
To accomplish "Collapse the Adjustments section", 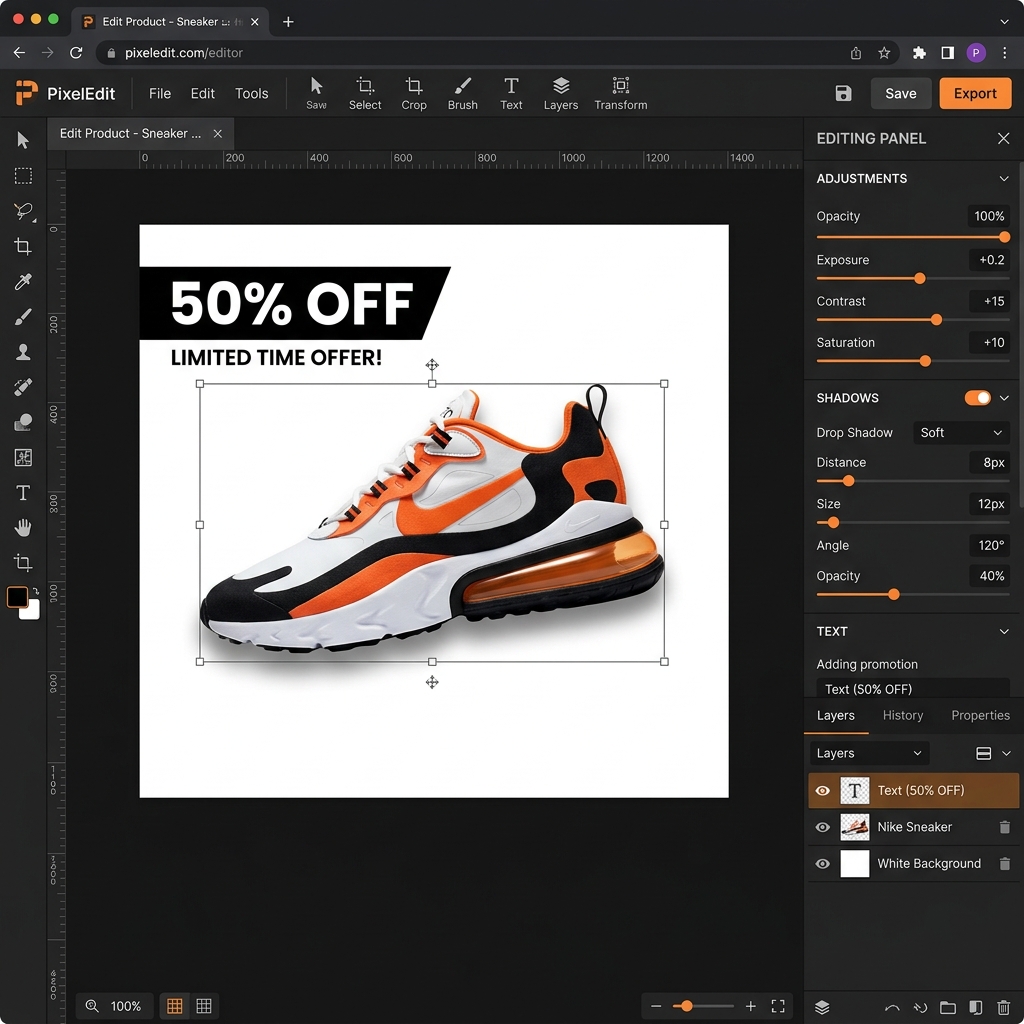I will 1004,178.
